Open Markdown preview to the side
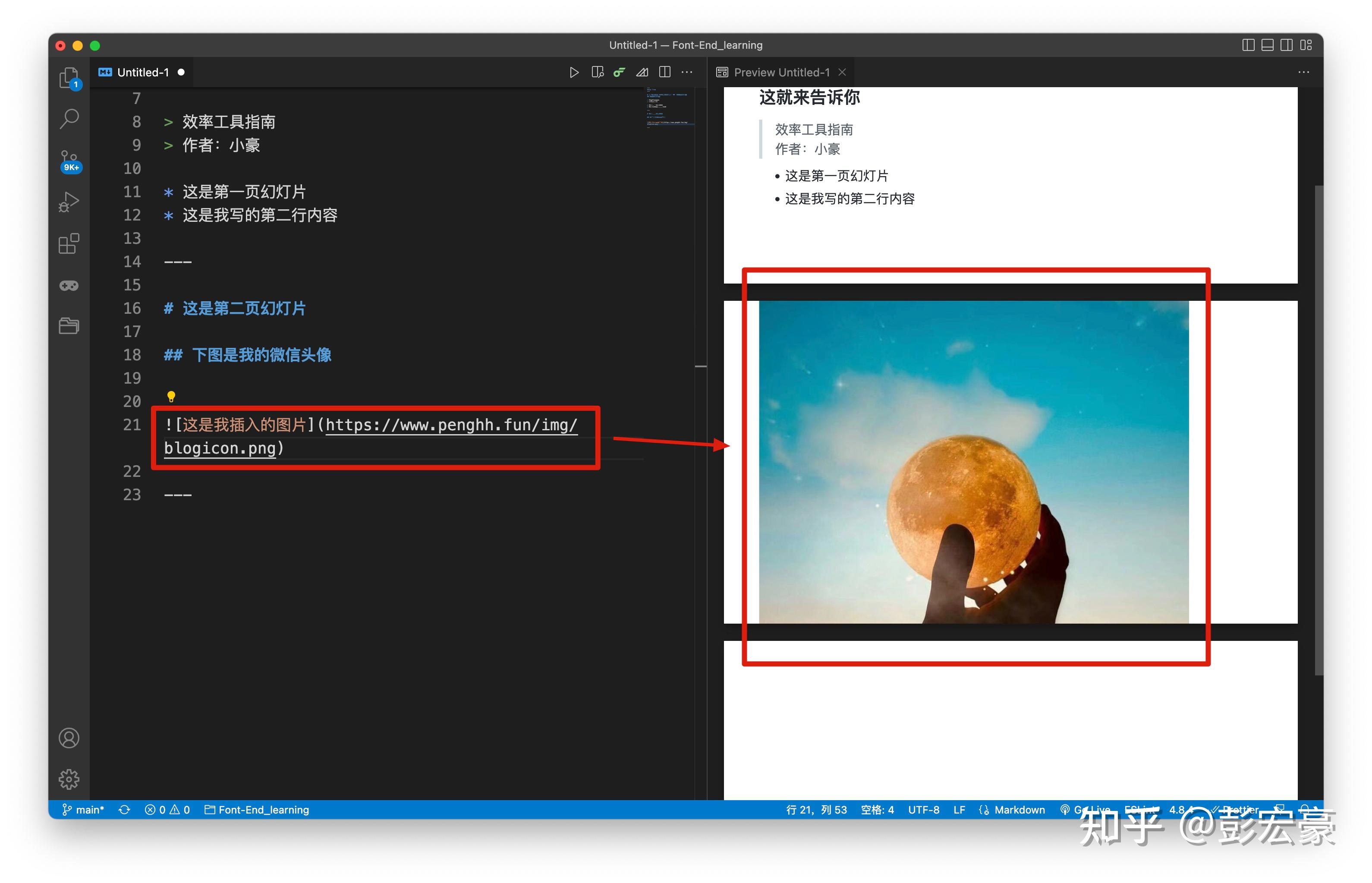Viewport: 1372px width, 883px height. (597, 72)
